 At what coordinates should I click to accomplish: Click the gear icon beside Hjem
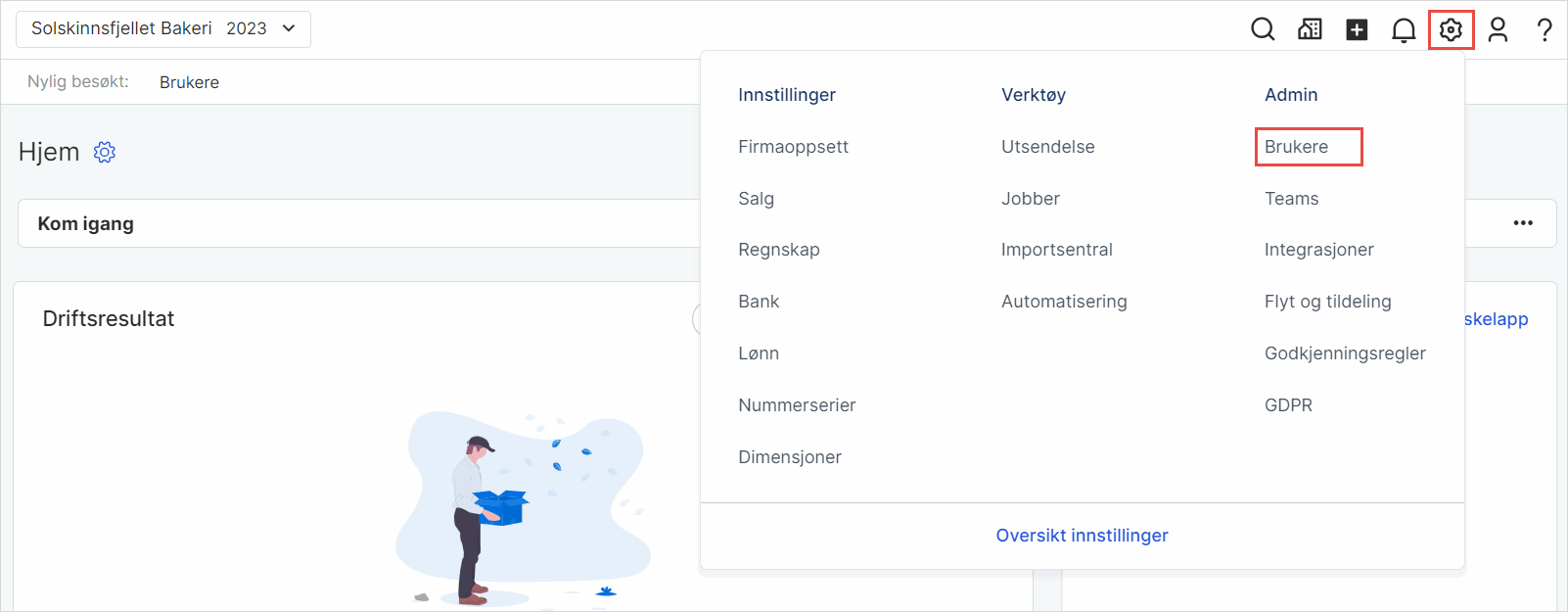tap(105, 152)
